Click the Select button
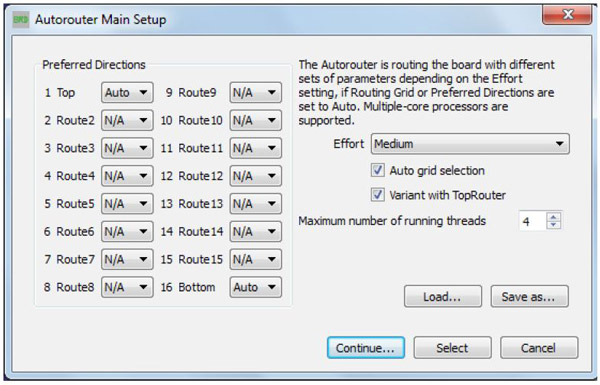 453,347
